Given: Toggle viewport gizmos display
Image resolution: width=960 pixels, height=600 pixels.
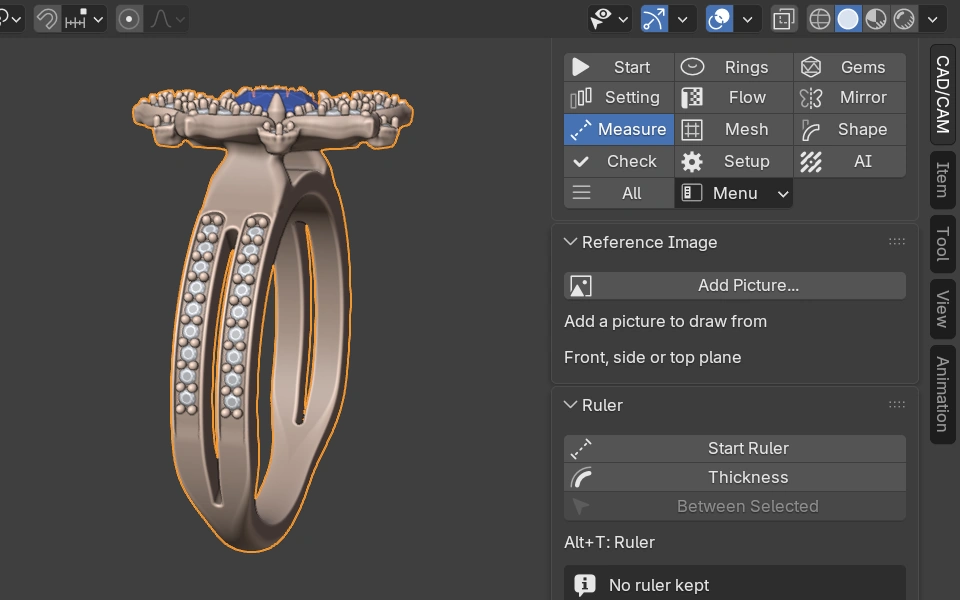Looking at the screenshot, I should coord(654,19).
